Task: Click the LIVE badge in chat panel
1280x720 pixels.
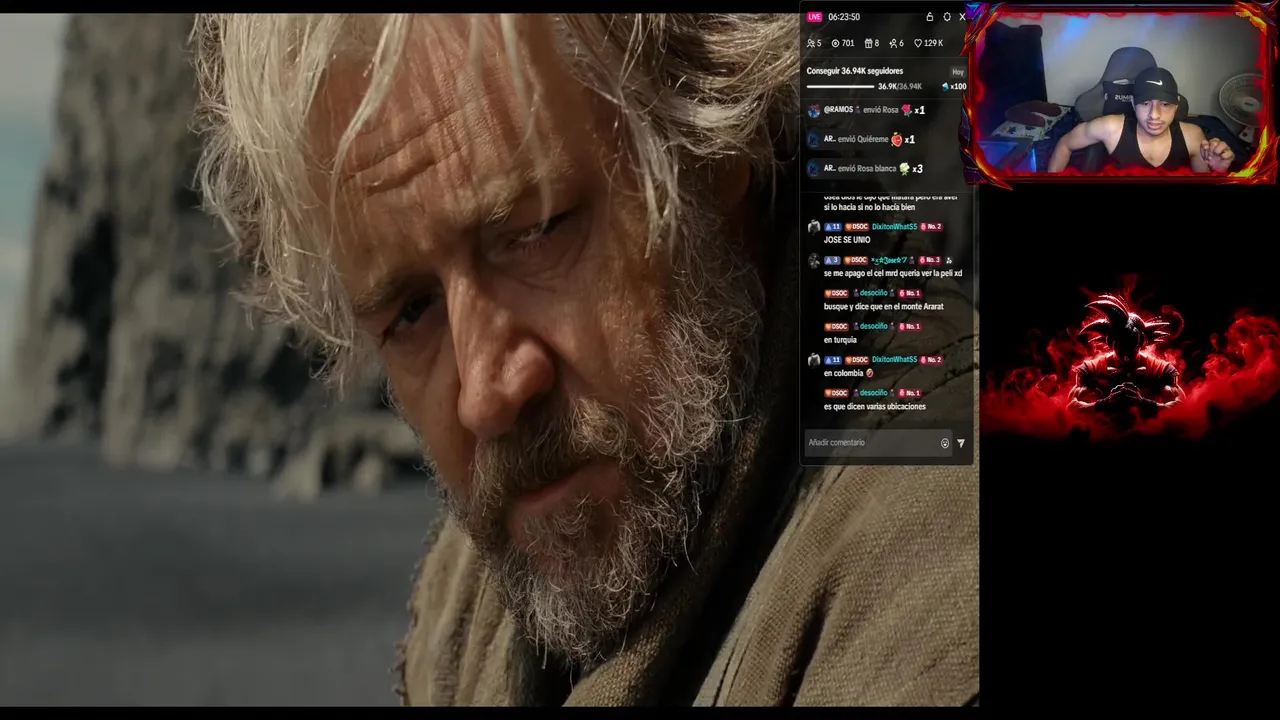Action: click(x=814, y=17)
